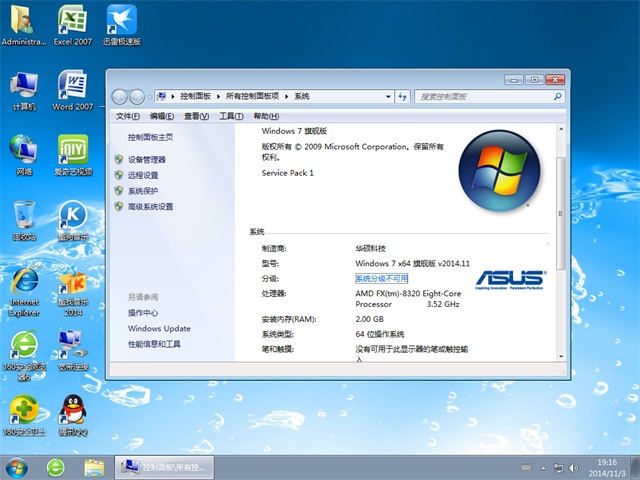The width and height of the screenshot is (640, 480).
Task: Click the Back navigation arrow button
Action: (x=122, y=97)
